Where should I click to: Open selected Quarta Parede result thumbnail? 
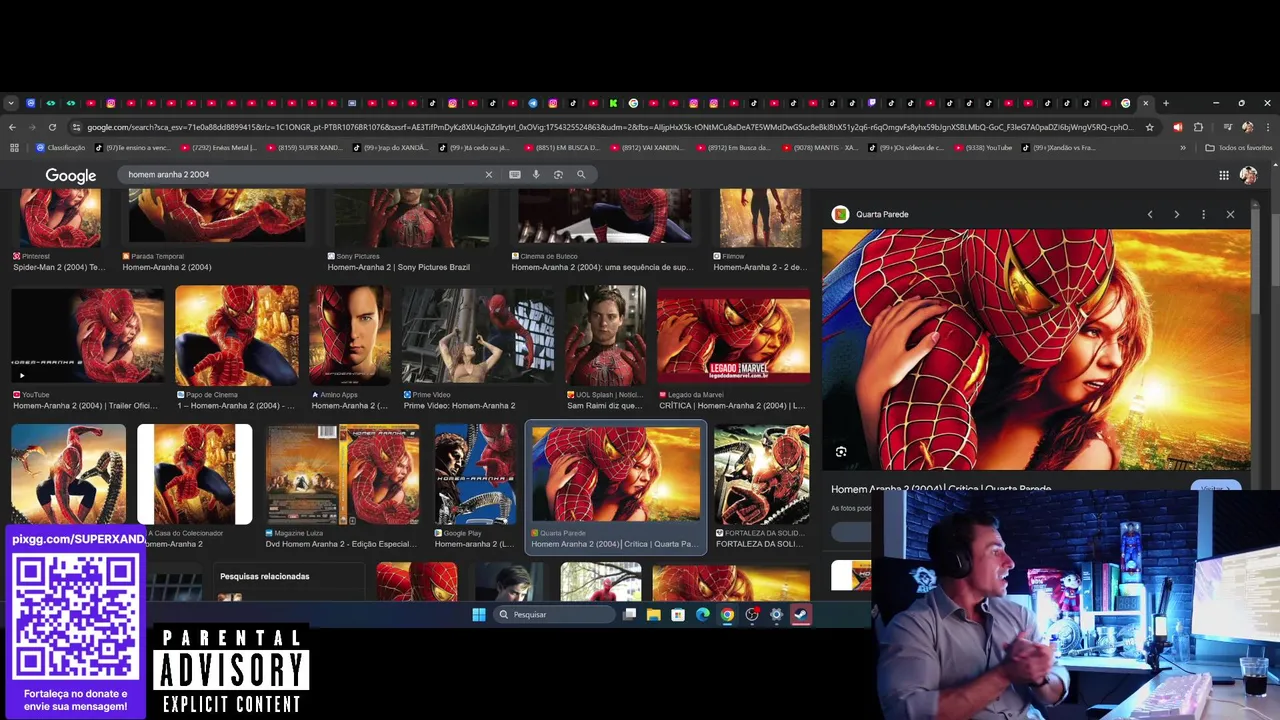tap(616, 474)
